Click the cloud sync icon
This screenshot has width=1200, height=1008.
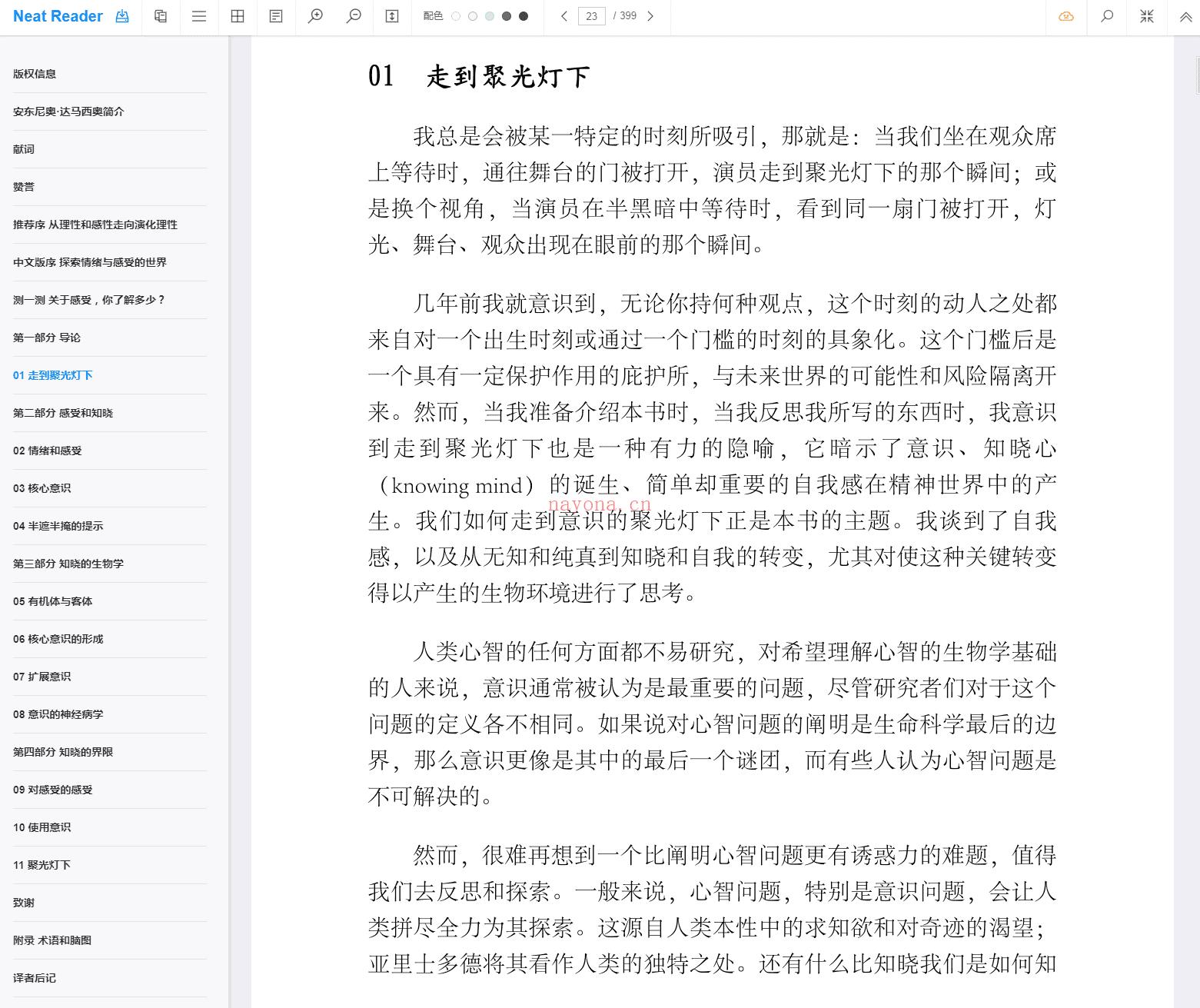point(1066,16)
